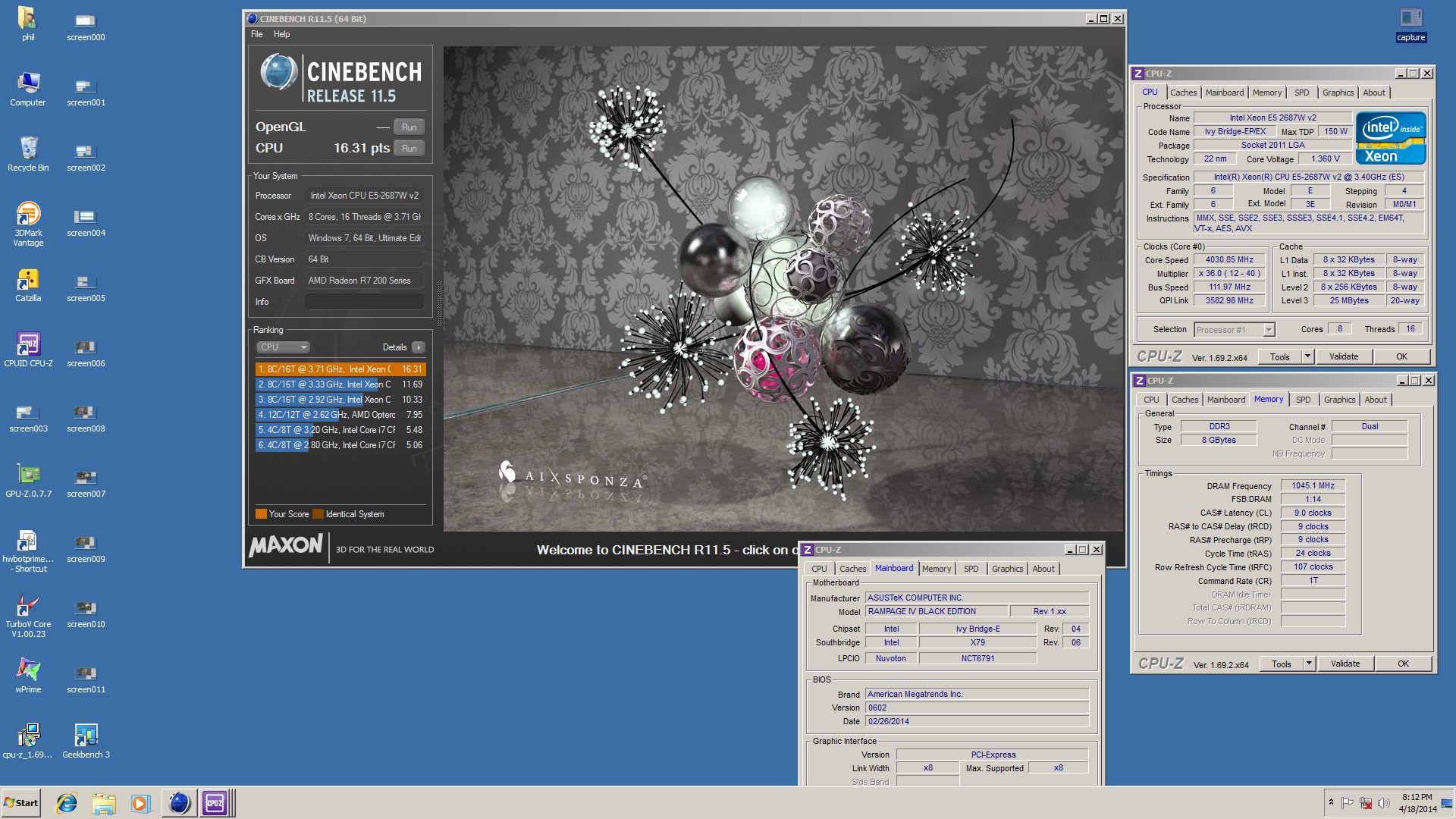1456x819 pixels.
Task: Open the capture icon on desktop
Action: (x=1410, y=24)
